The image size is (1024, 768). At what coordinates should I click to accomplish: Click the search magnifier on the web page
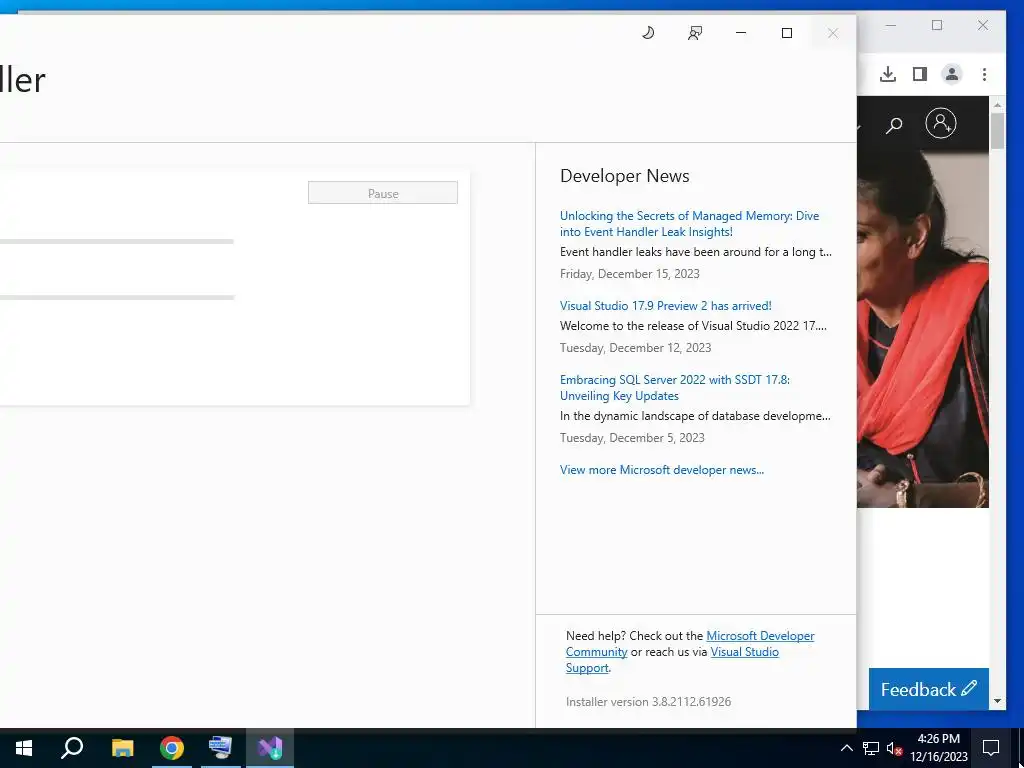893,125
